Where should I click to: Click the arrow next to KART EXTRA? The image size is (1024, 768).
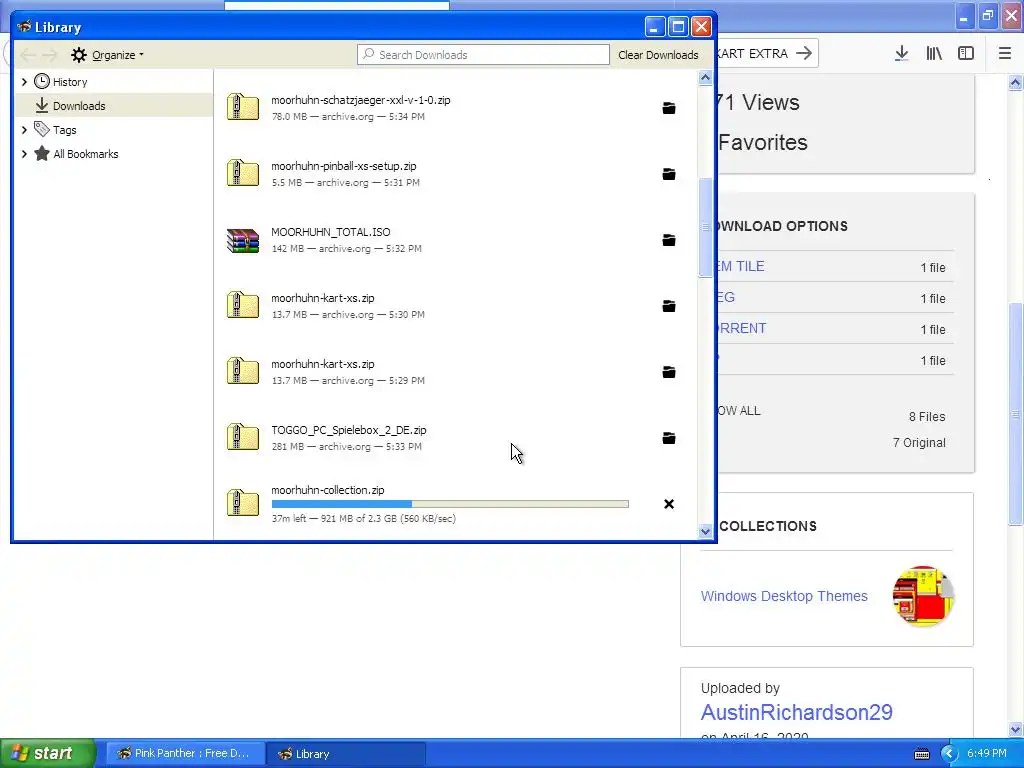point(805,53)
